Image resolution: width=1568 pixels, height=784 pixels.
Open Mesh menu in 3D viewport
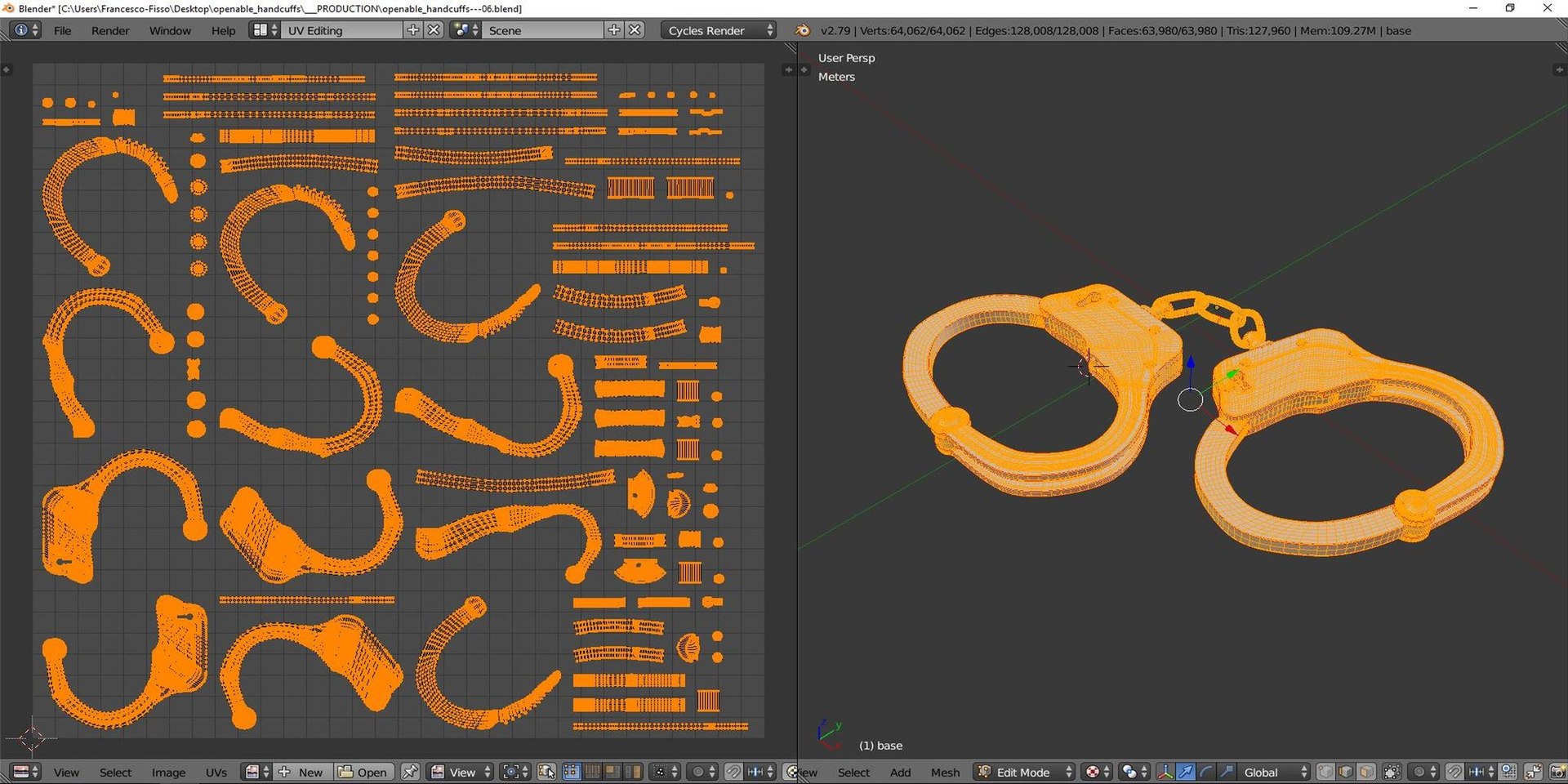pyautogui.click(x=945, y=772)
